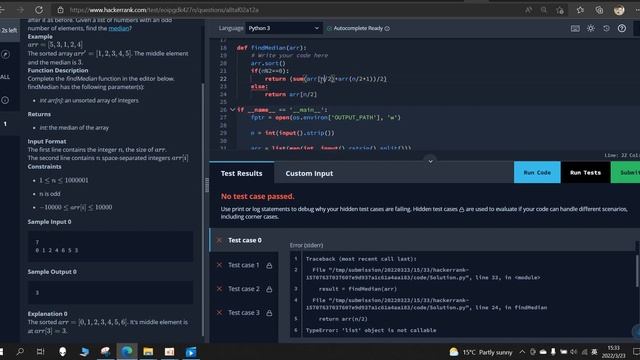Reload the page with the browser refresh icon
Screen dimensions: 640x360
point(39,9)
